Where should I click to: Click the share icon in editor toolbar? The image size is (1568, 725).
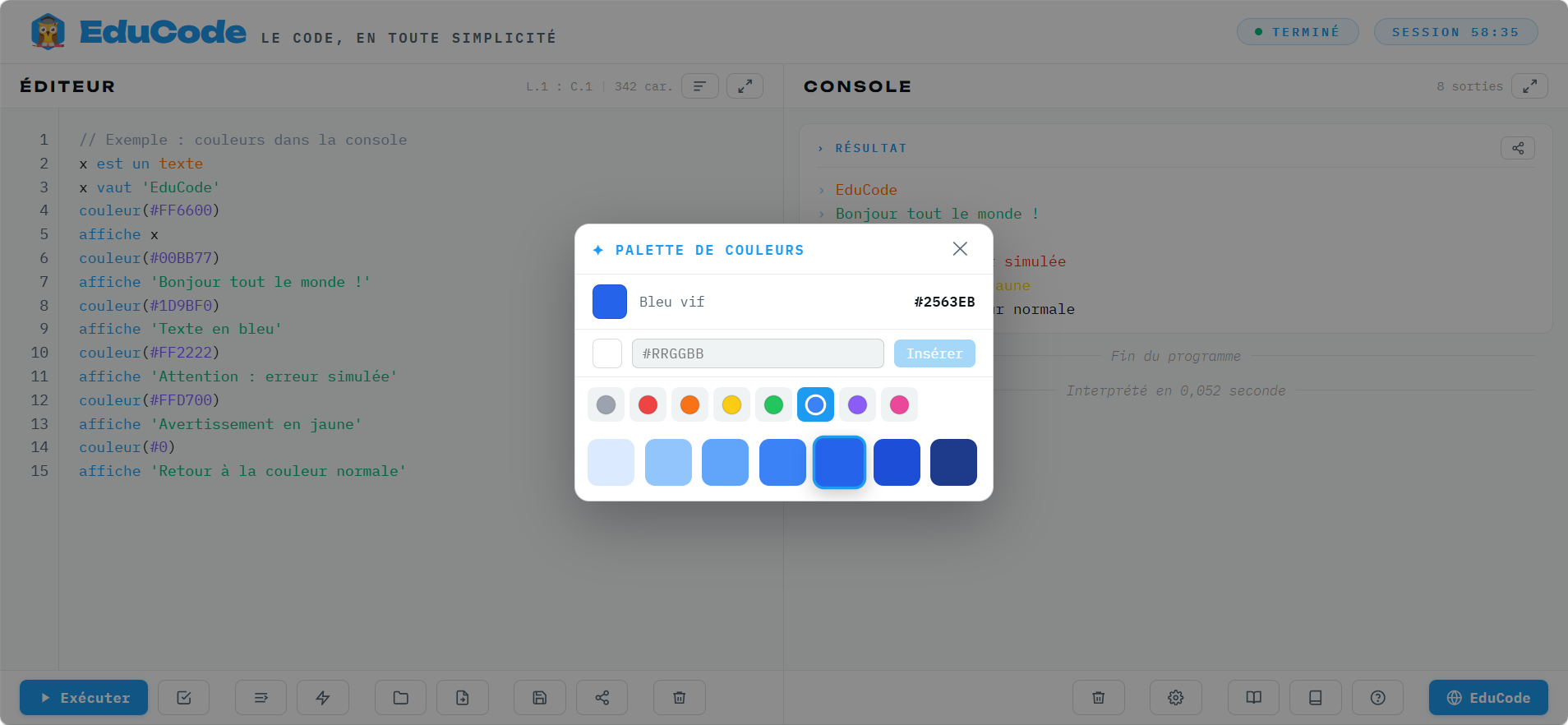602,698
